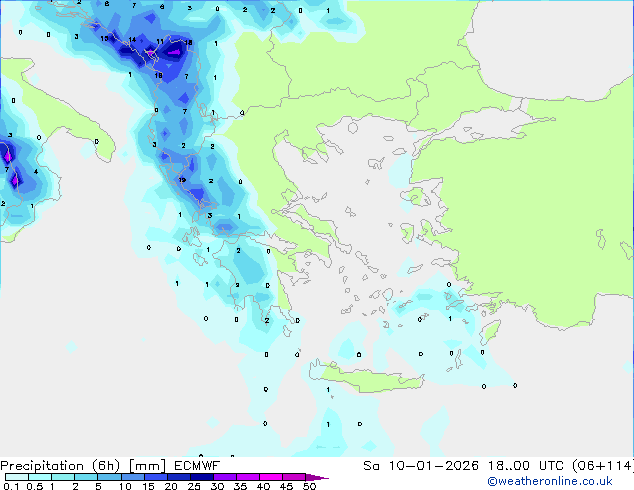Click the date 'Sa 10-01-2026'

click(421, 466)
